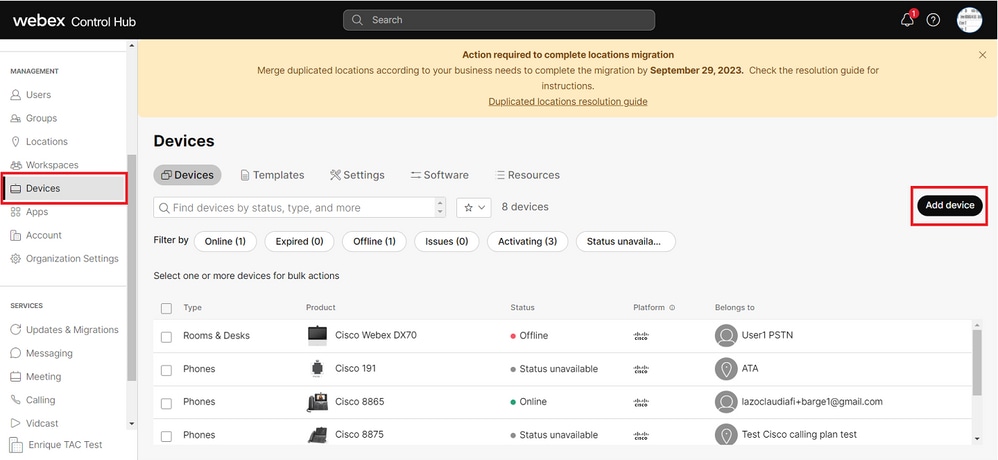Click the Users icon in sidebar
The height and width of the screenshot is (460, 998).
(16, 95)
